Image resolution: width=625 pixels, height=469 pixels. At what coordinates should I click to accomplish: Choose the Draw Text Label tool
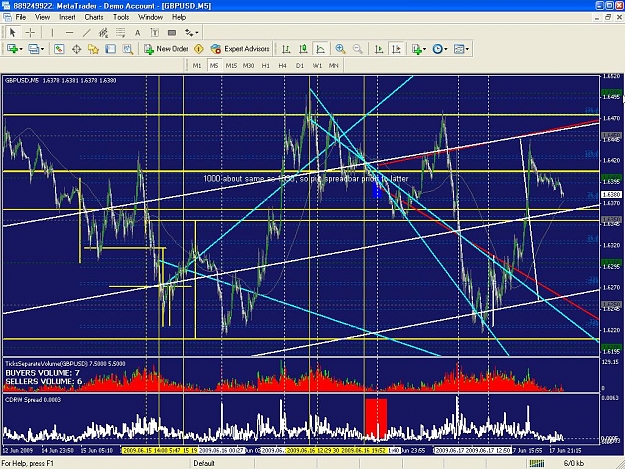click(x=155, y=33)
